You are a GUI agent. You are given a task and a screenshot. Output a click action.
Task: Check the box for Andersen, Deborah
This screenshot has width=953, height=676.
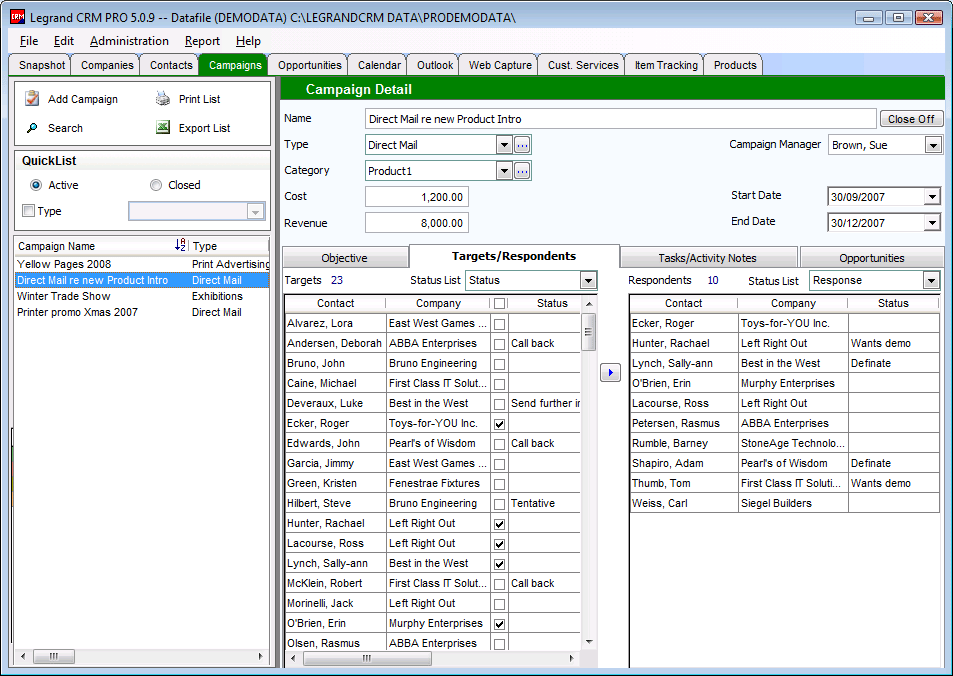[x=499, y=344]
